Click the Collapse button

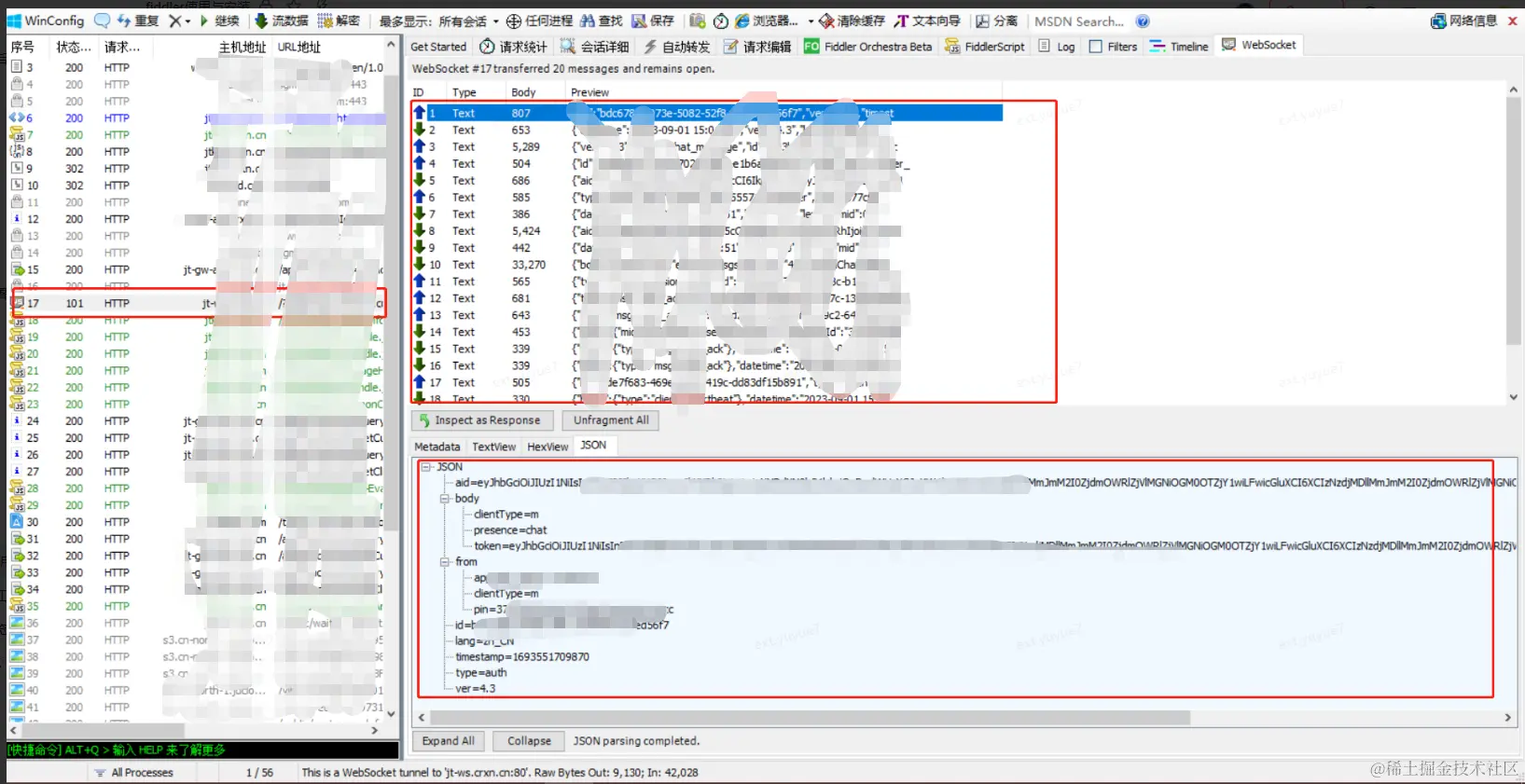(529, 741)
